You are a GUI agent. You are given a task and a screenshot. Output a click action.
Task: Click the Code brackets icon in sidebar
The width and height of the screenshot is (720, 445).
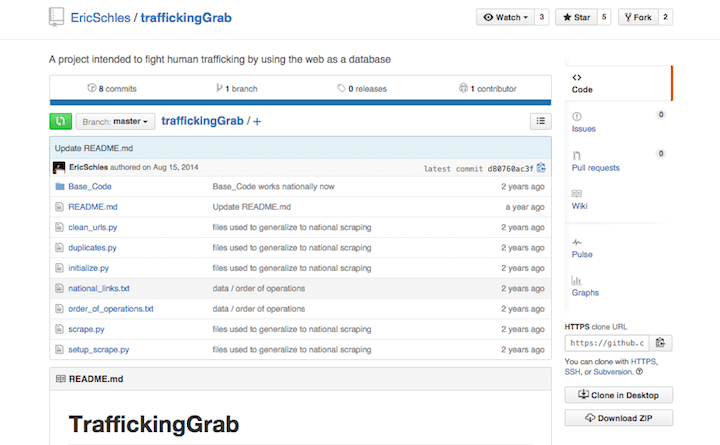point(577,77)
